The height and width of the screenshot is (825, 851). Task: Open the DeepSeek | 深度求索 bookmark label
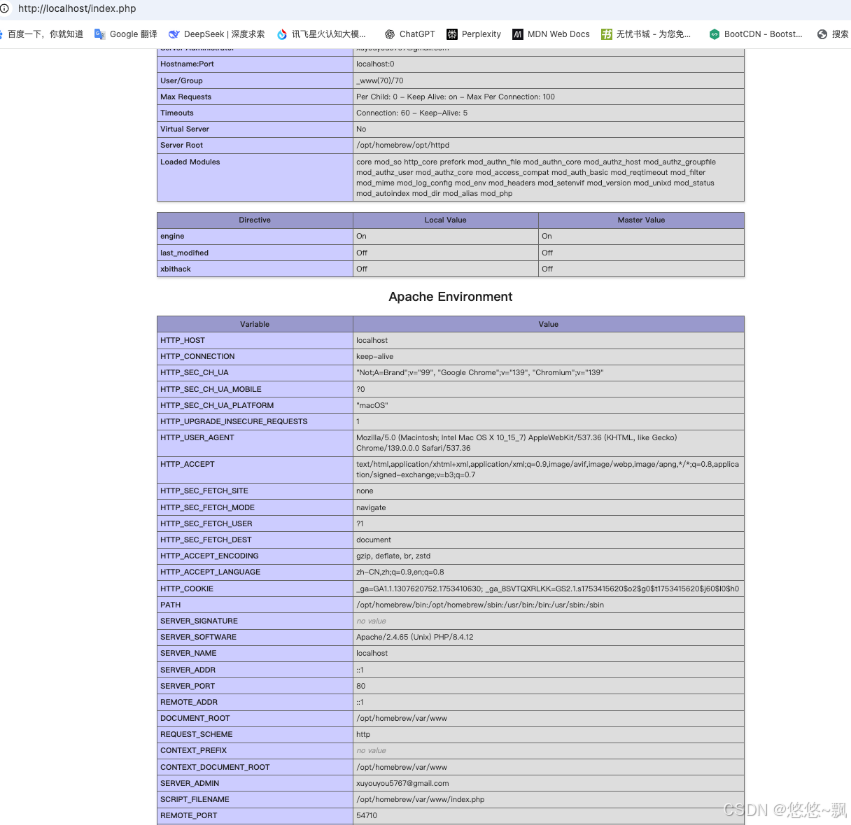point(225,34)
